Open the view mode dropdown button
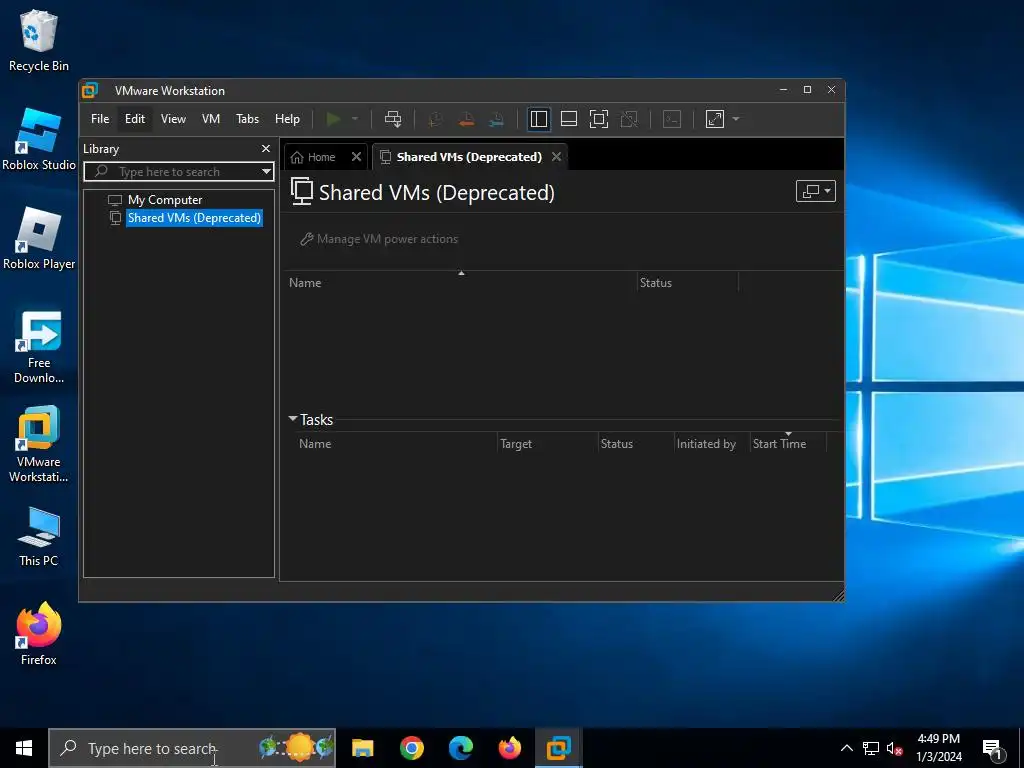The height and width of the screenshot is (768, 1024). tap(816, 191)
